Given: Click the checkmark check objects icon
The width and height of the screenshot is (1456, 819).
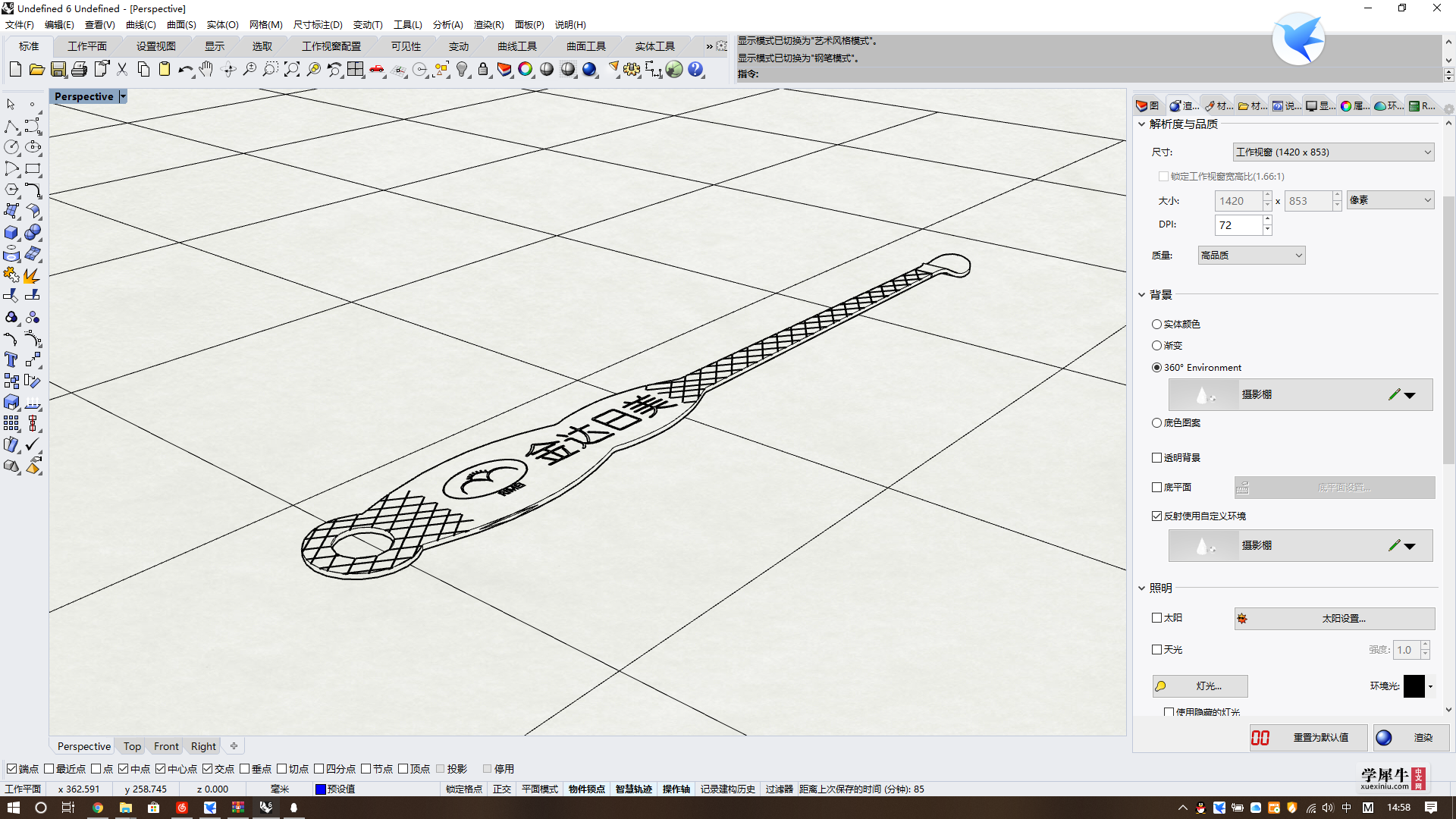Looking at the screenshot, I should tap(33, 444).
